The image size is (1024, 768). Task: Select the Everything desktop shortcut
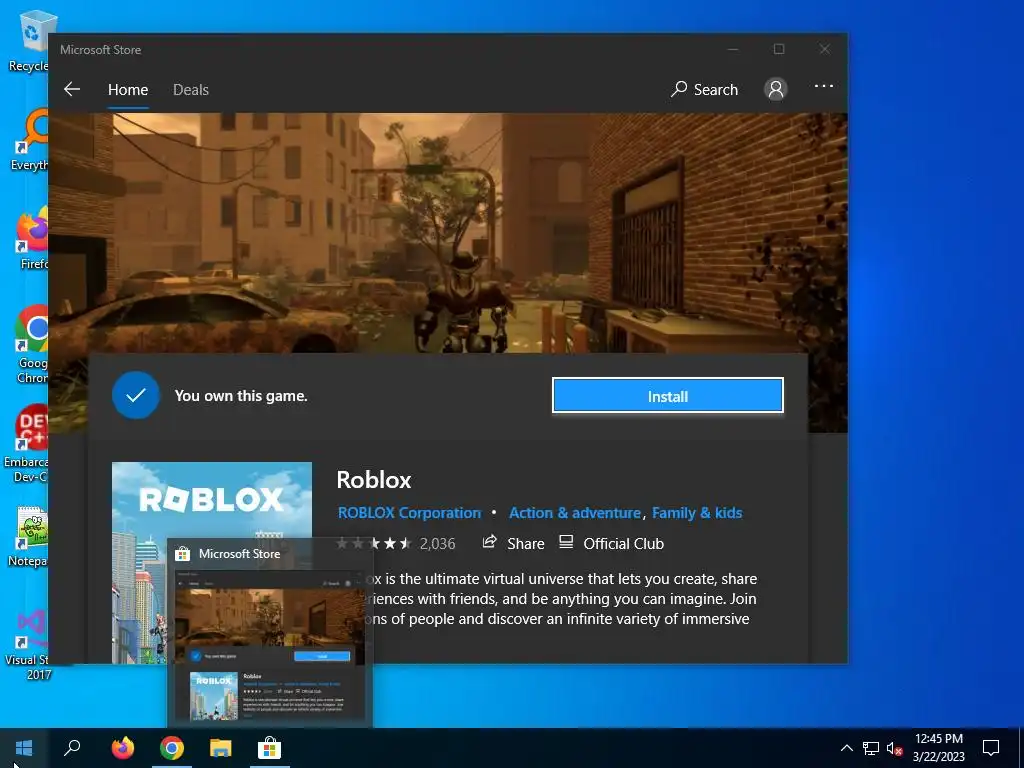click(29, 139)
